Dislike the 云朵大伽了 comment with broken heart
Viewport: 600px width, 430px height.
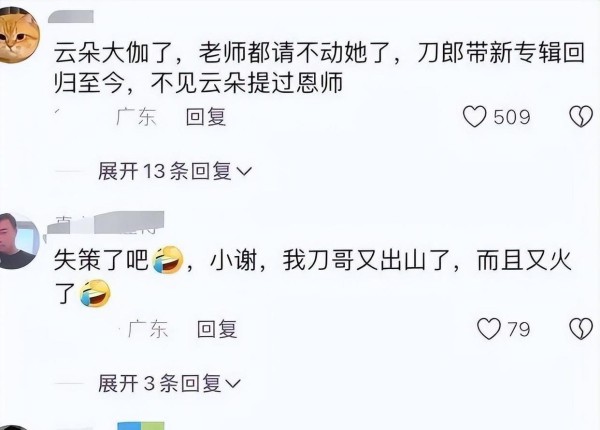pyautogui.click(x=581, y=116)
